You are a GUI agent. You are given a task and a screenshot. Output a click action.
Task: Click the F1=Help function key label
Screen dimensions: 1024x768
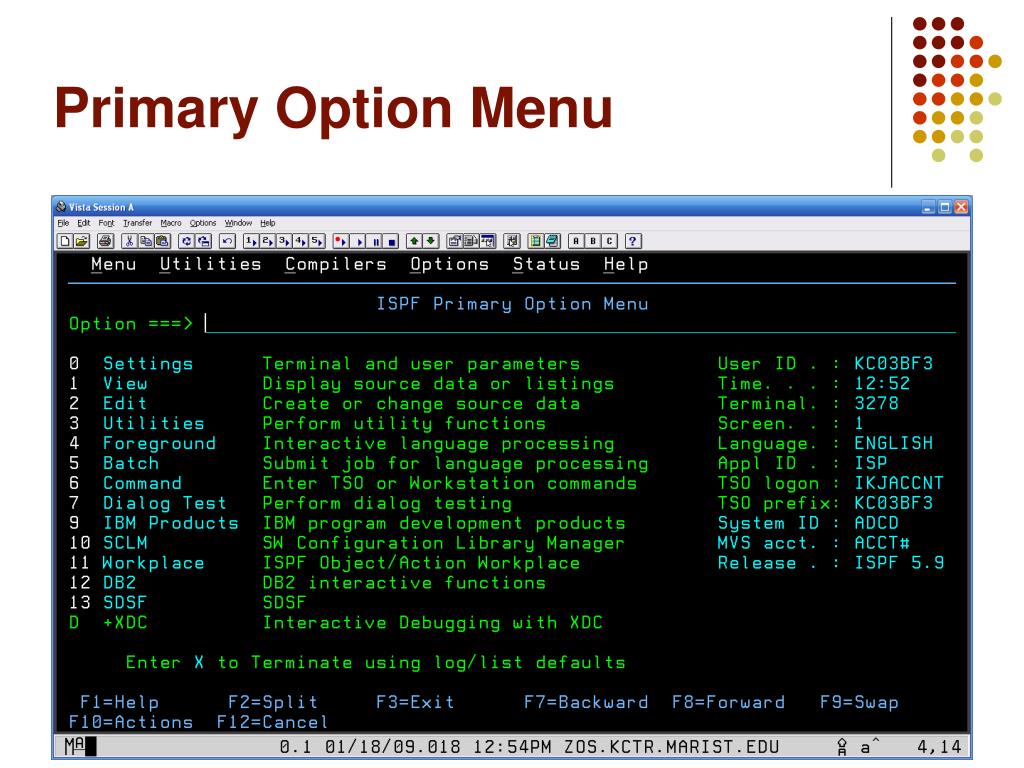(120, 703)
